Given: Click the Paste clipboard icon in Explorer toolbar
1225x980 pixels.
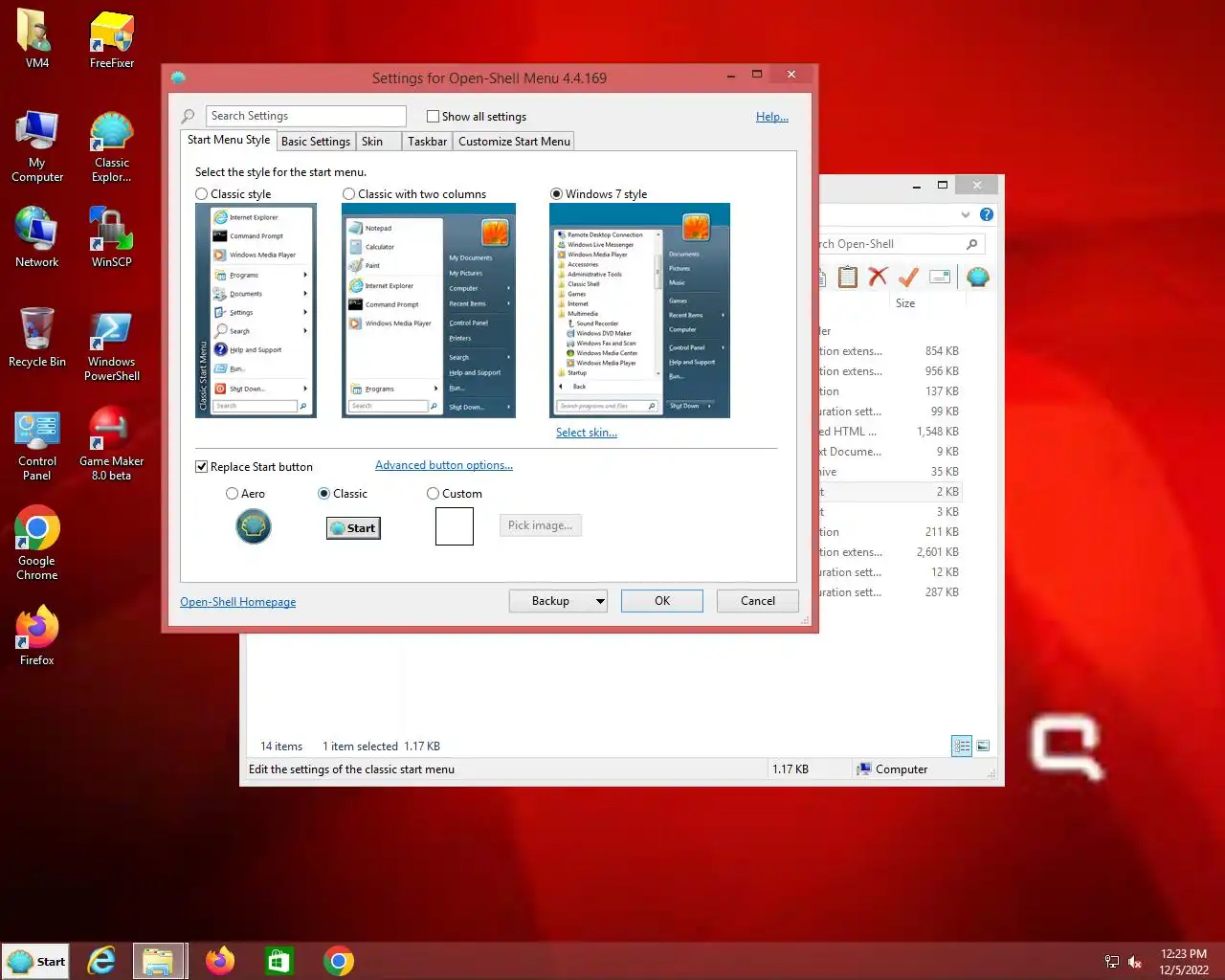Looking at the screenshot, I should tap(847, 277).
